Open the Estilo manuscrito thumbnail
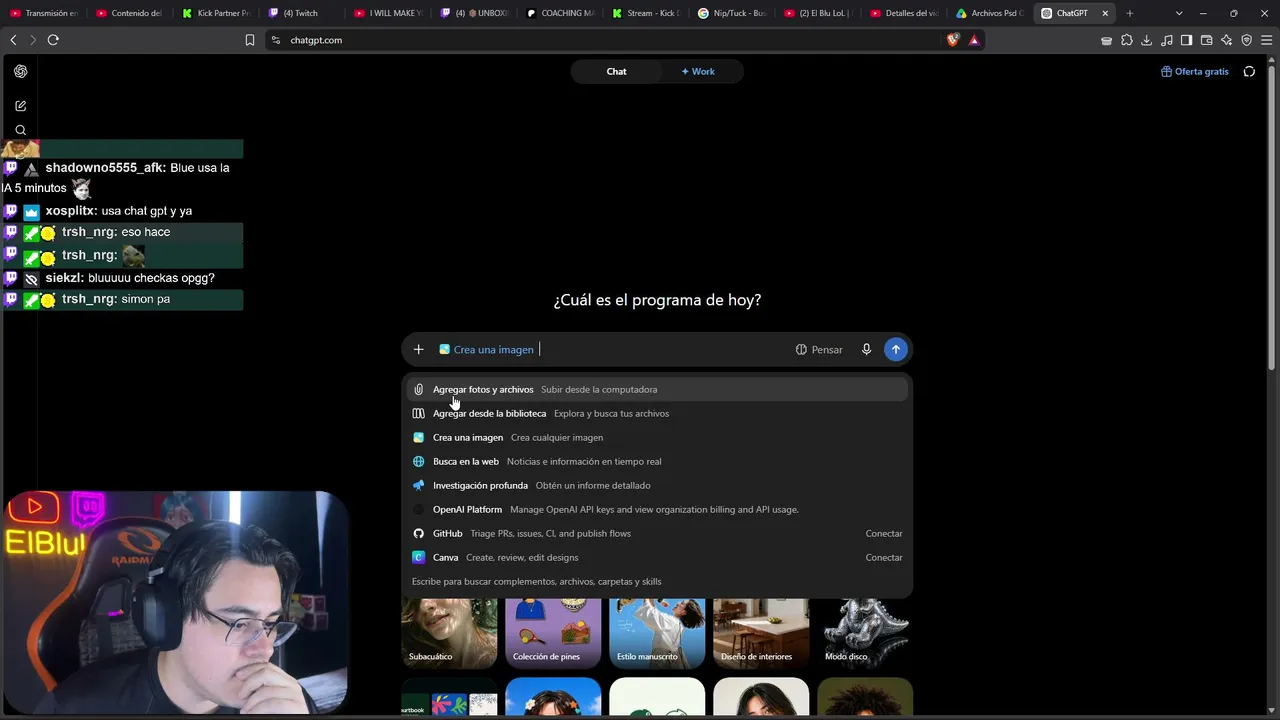 (657, 633)
